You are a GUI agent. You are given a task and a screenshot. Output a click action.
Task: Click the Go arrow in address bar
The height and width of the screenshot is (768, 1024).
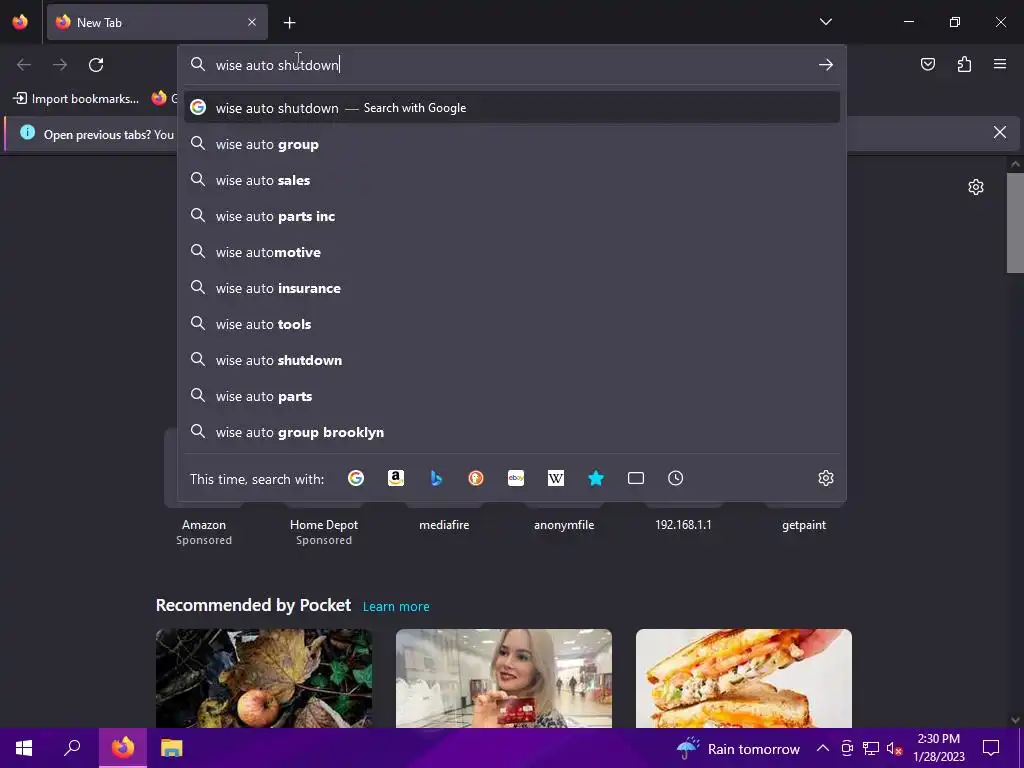tap(825, 65)
